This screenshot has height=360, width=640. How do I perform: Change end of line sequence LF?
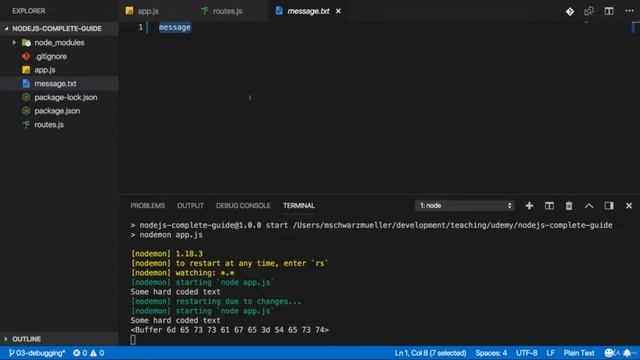(x=550, y=353)
